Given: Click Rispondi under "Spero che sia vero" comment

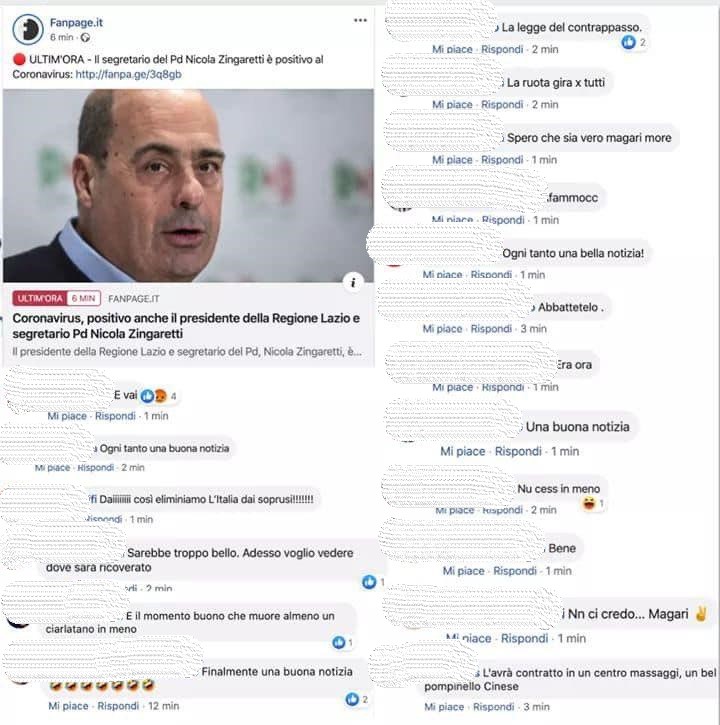Looking at the screenshot, I should (x=502, y=160).
